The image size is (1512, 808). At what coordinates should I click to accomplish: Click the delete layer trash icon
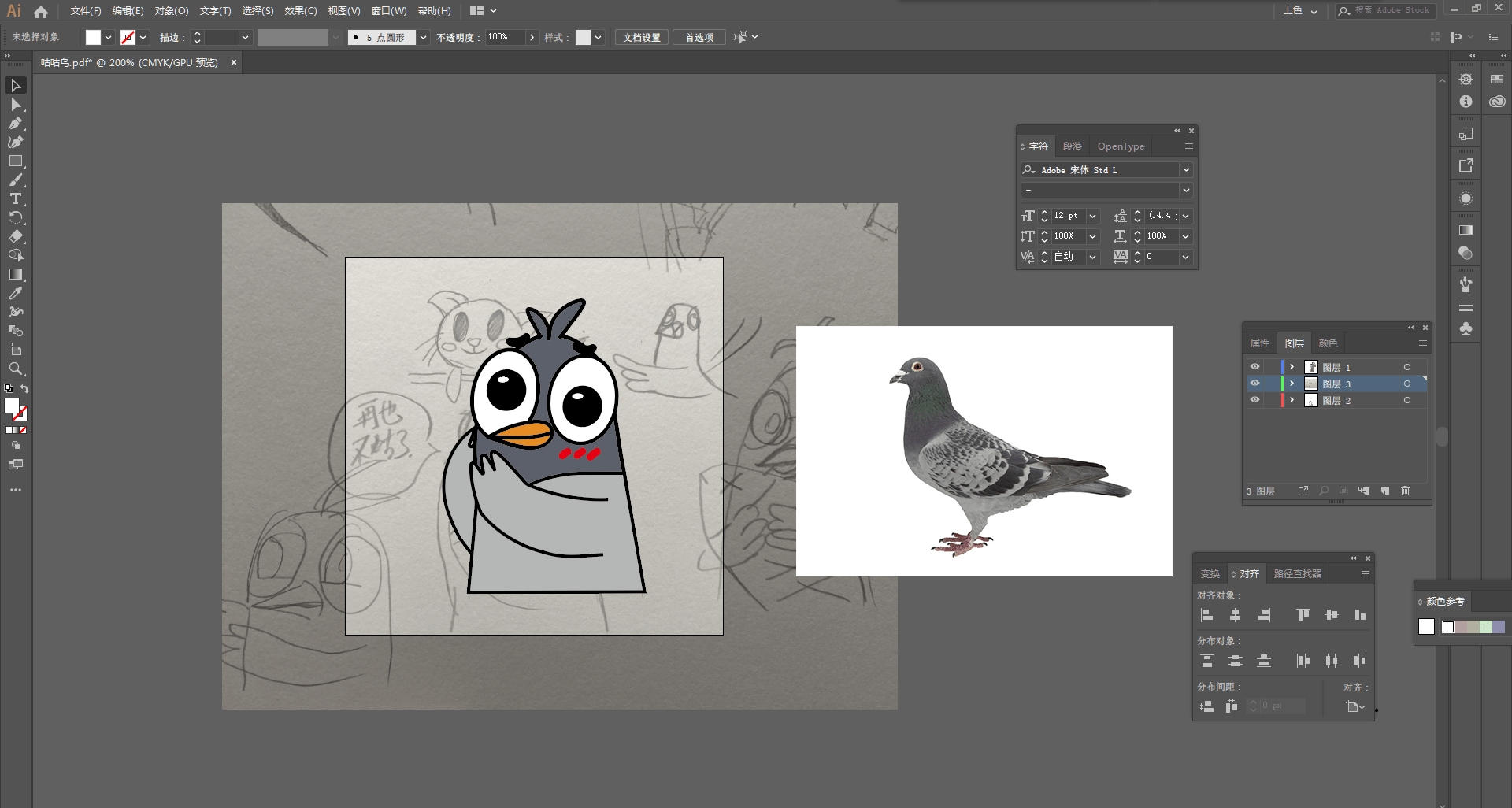[x=1405, y=491]
